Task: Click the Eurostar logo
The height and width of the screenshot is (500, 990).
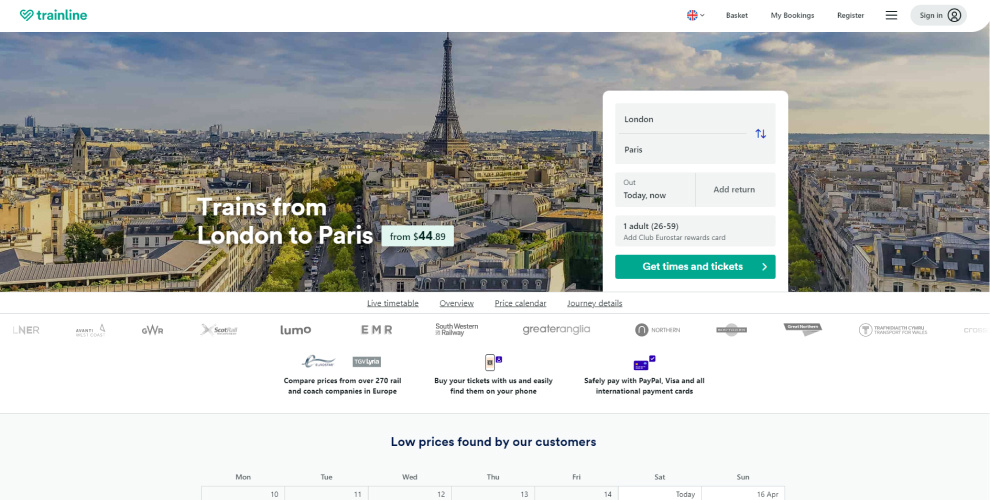Action: (x=318, y=361)
